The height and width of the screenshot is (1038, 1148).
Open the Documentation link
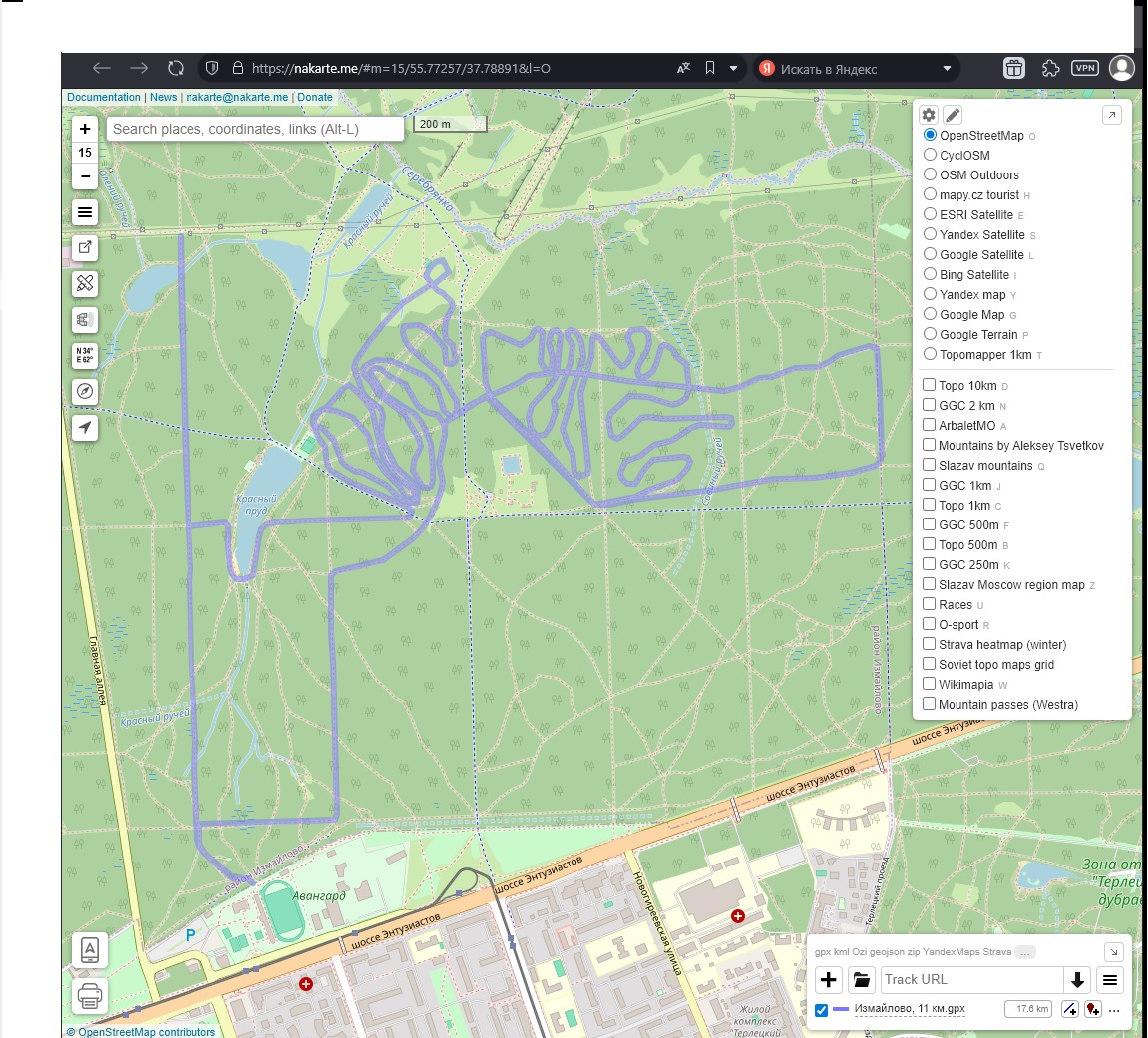click(x=104, y=97)
